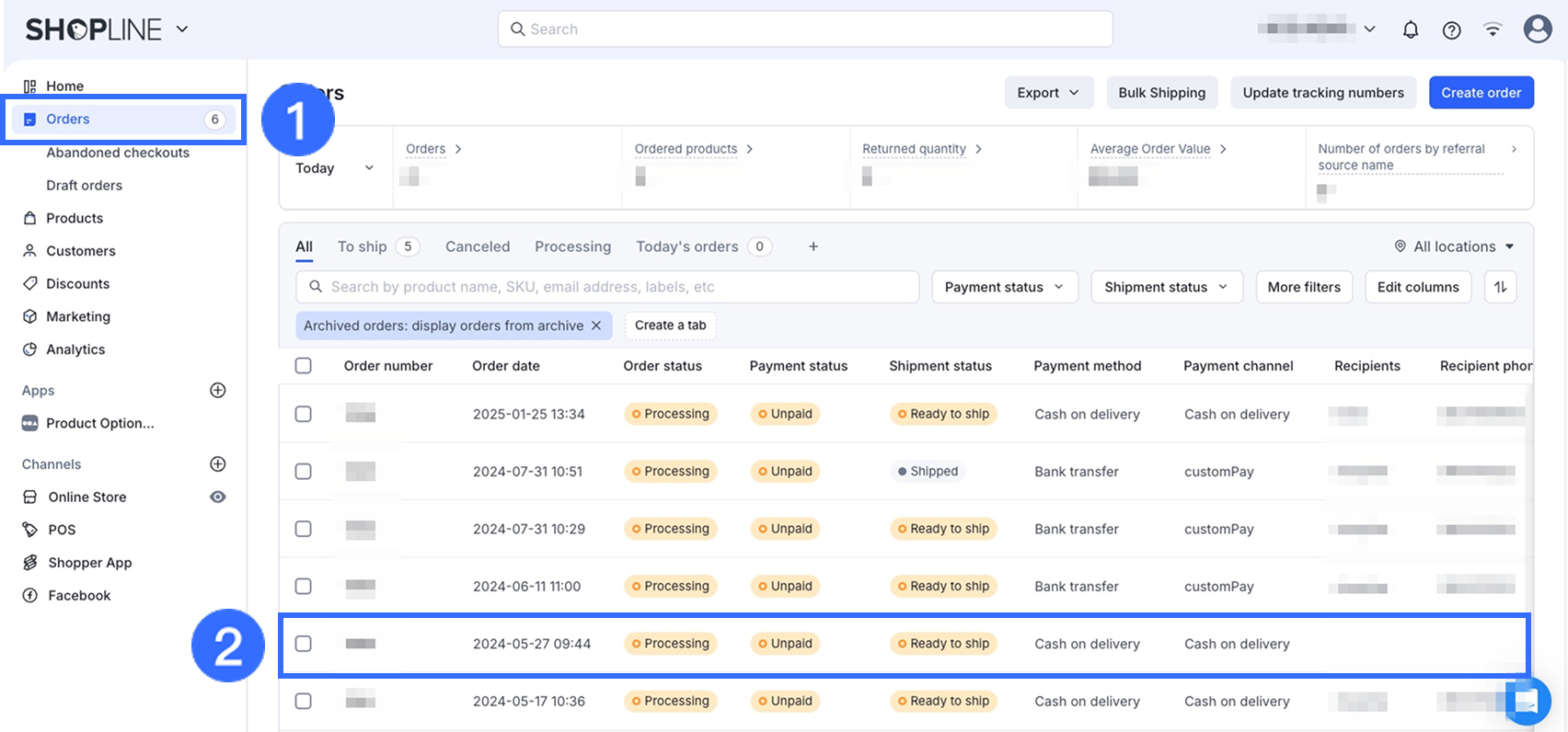Tick the select-all orders checkbox
Image resolution: width=1568 pixels, height=732 pixels.
(x=304, y=366)
